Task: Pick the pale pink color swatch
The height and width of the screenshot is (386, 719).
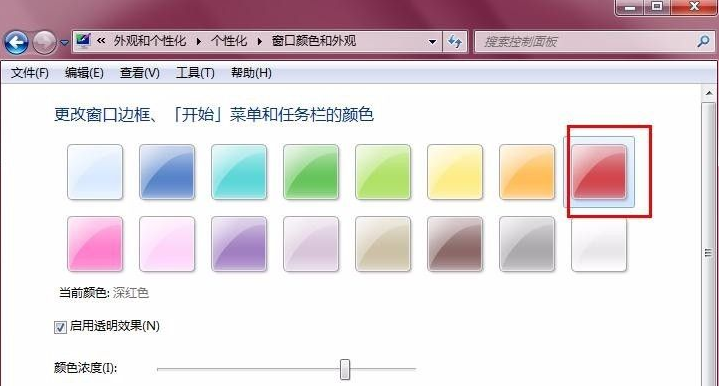Action: tap(167, 244)
